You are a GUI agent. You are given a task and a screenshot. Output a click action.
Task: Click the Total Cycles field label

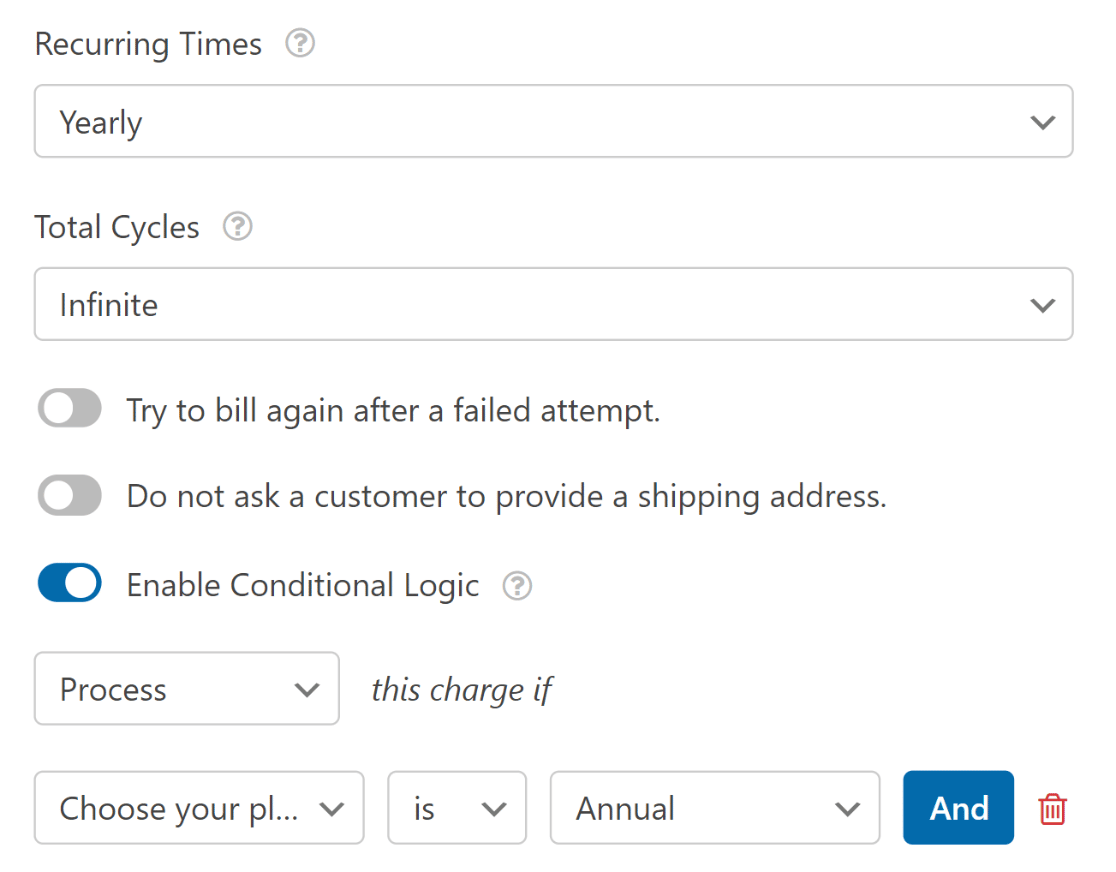[117, 227]
